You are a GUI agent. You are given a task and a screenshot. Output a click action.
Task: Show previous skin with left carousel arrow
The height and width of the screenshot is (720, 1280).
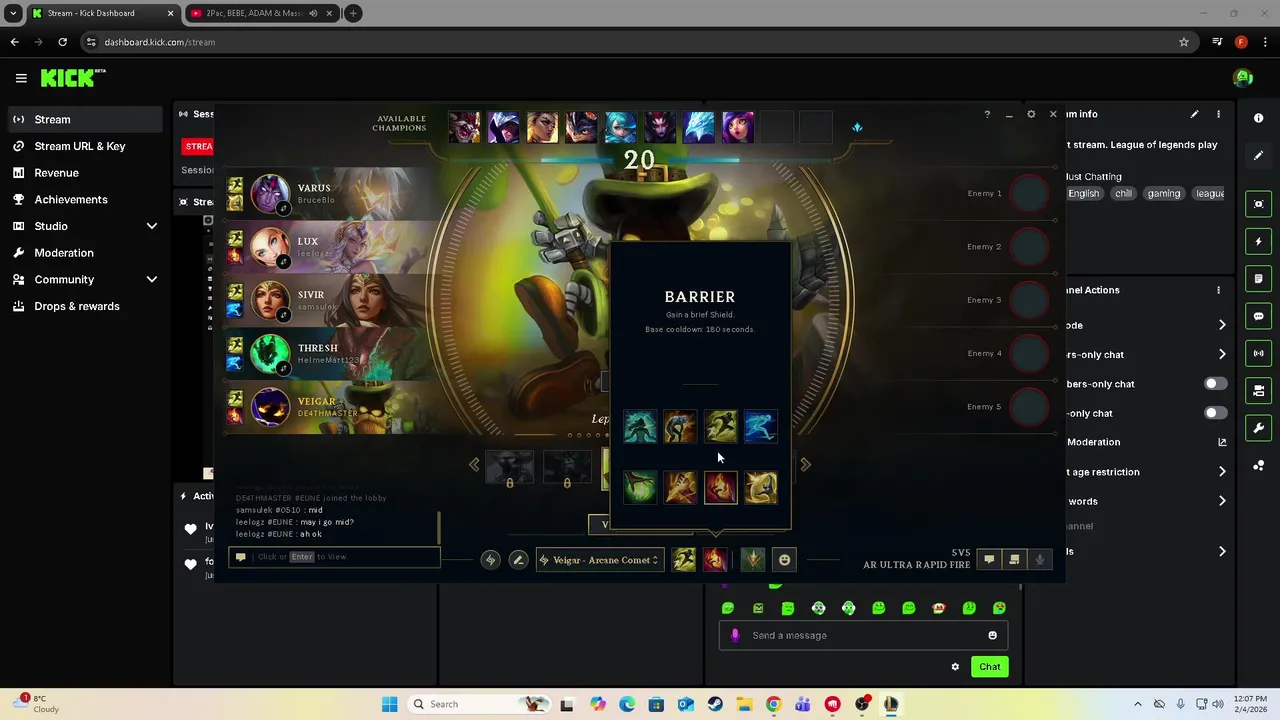coord(474,464)
